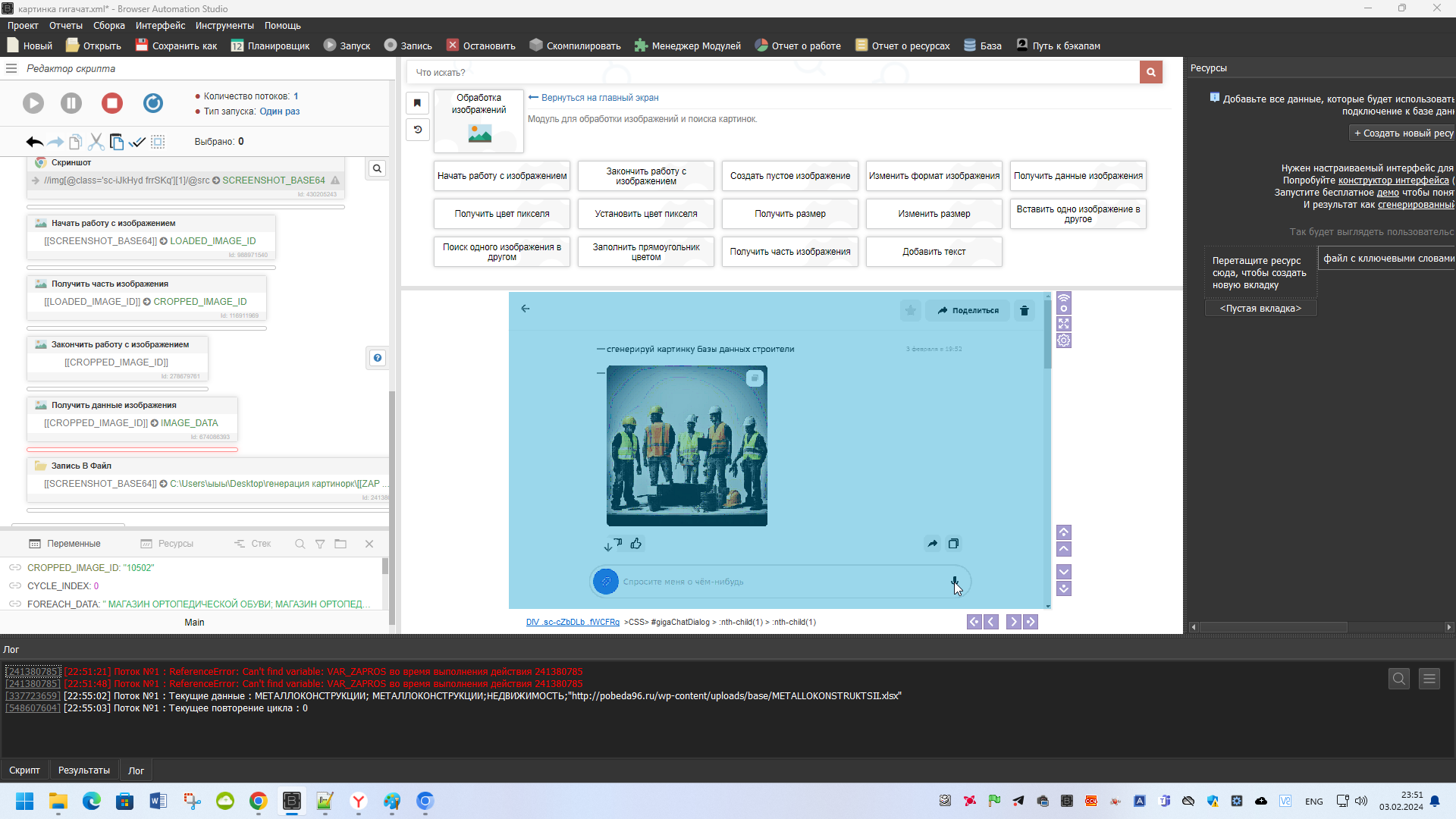Open the Инструменты menu
This screenshot has height=819, width=1456.
click(224, 25)
